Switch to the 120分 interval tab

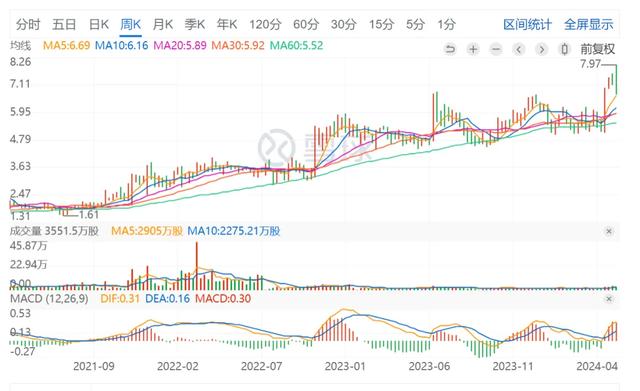click(x=265, y=24)
